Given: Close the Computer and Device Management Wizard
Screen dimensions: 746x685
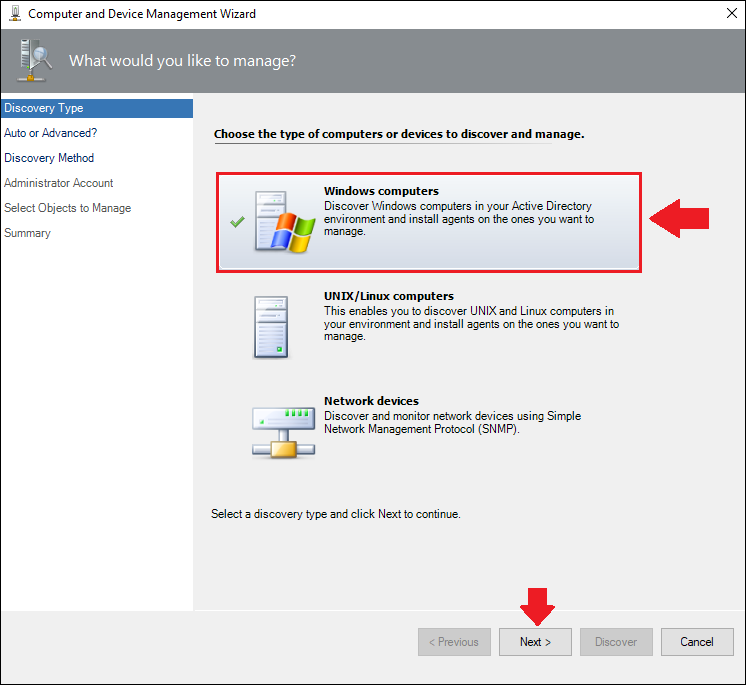Looking at the screenshot, I should (x=732, y=13).
